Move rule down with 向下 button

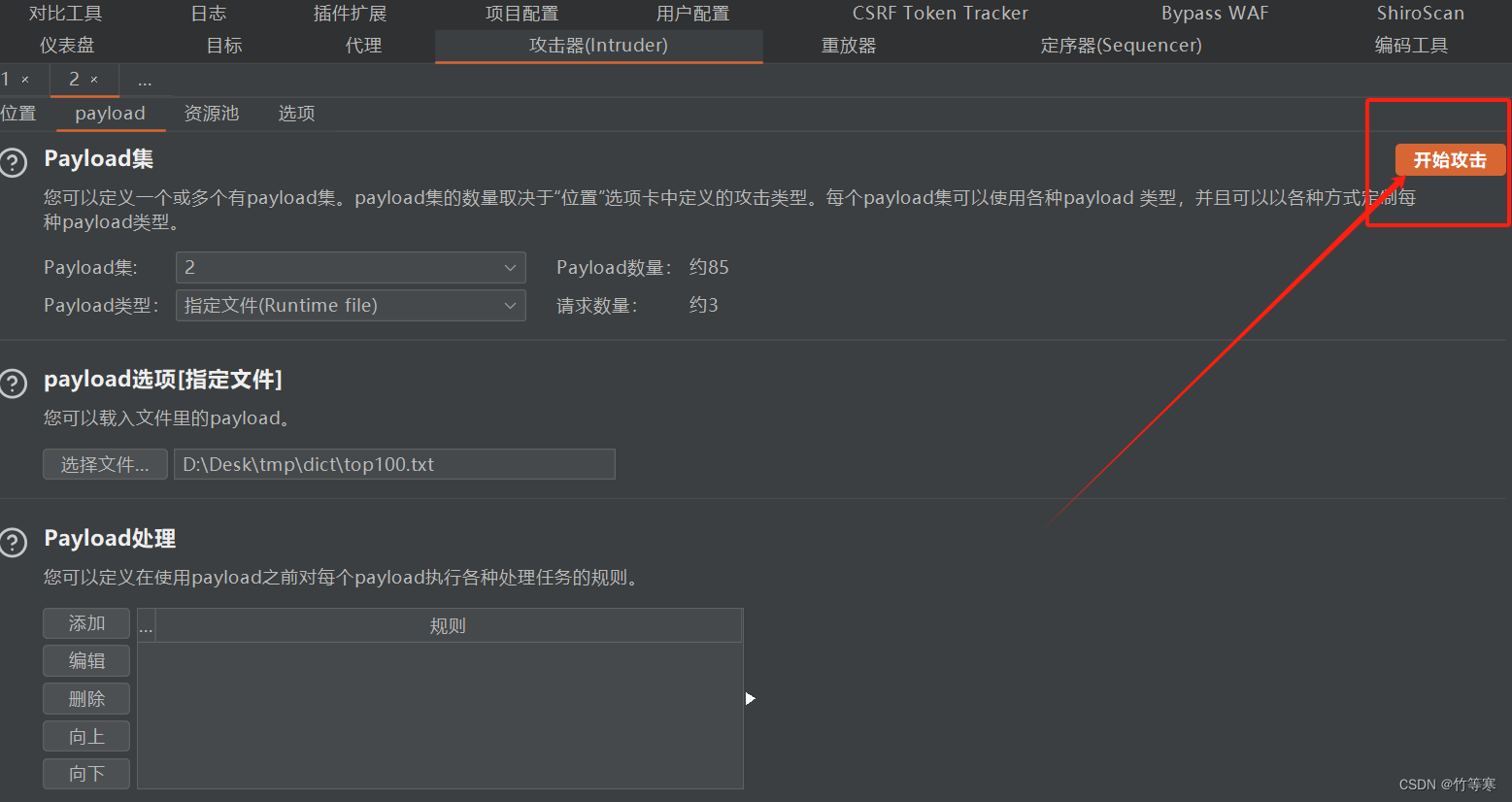[x=86, y=774]
